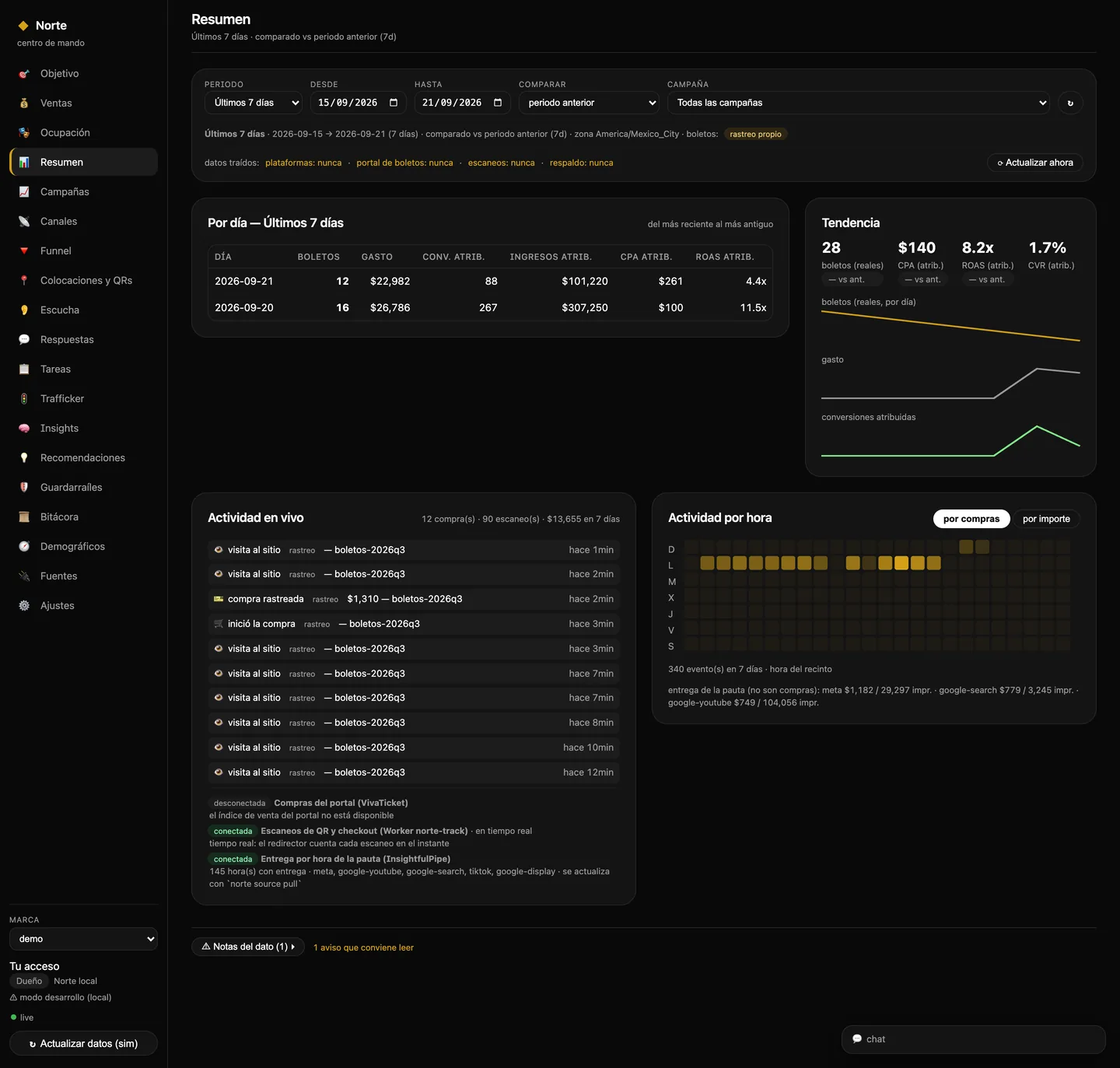Viewport: 1120px width, 1068px height.
Task: Click the 2026-09-21 row date
Action: 244,282
